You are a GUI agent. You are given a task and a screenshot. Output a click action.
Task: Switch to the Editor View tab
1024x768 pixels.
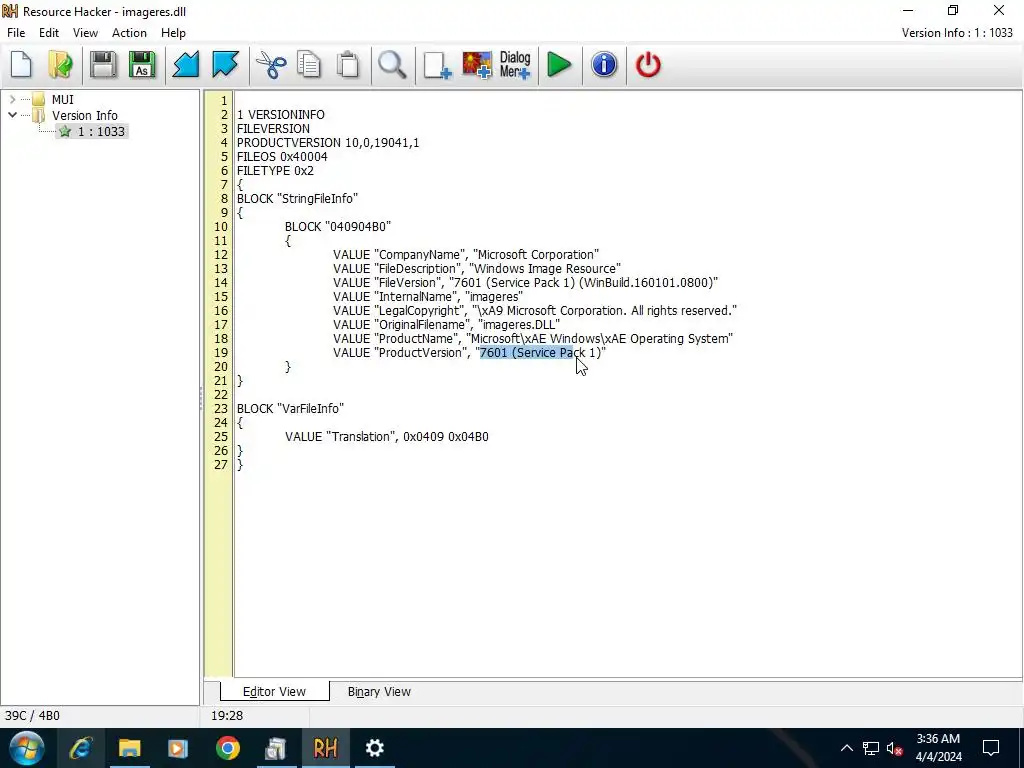point(274,692)
